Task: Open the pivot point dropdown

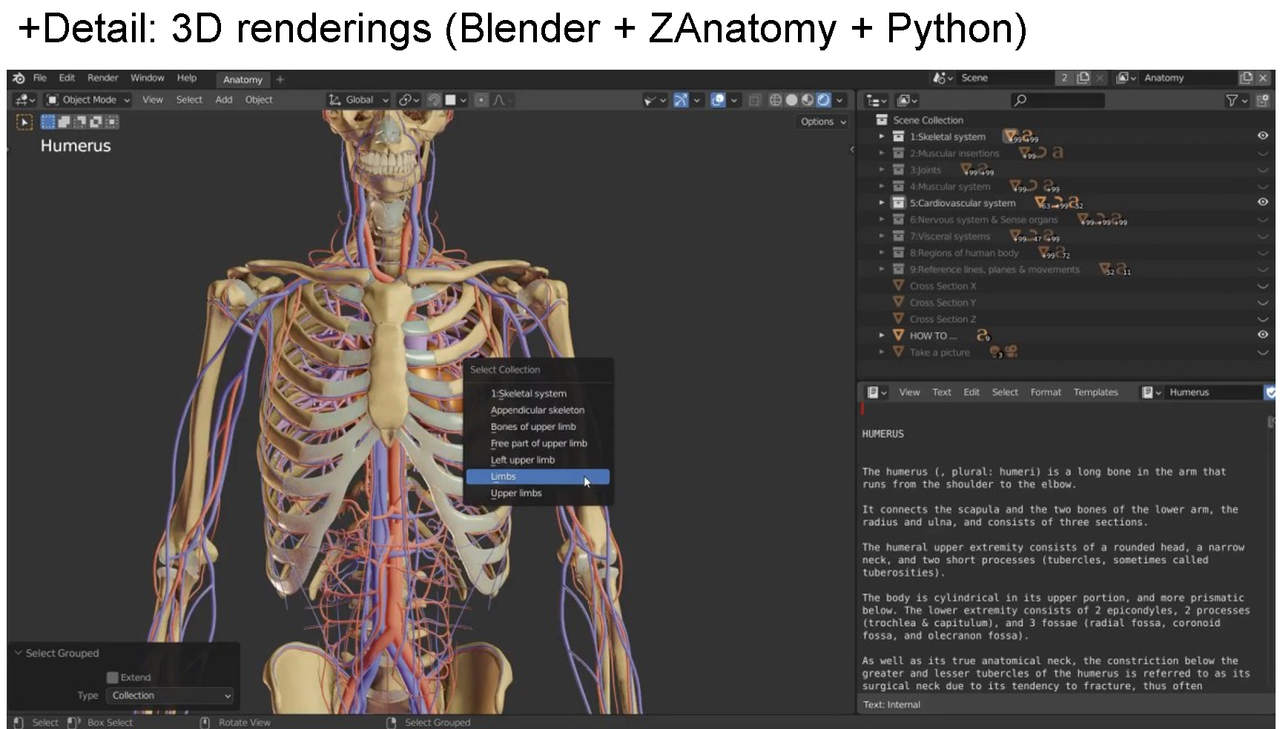Action: 409,100
